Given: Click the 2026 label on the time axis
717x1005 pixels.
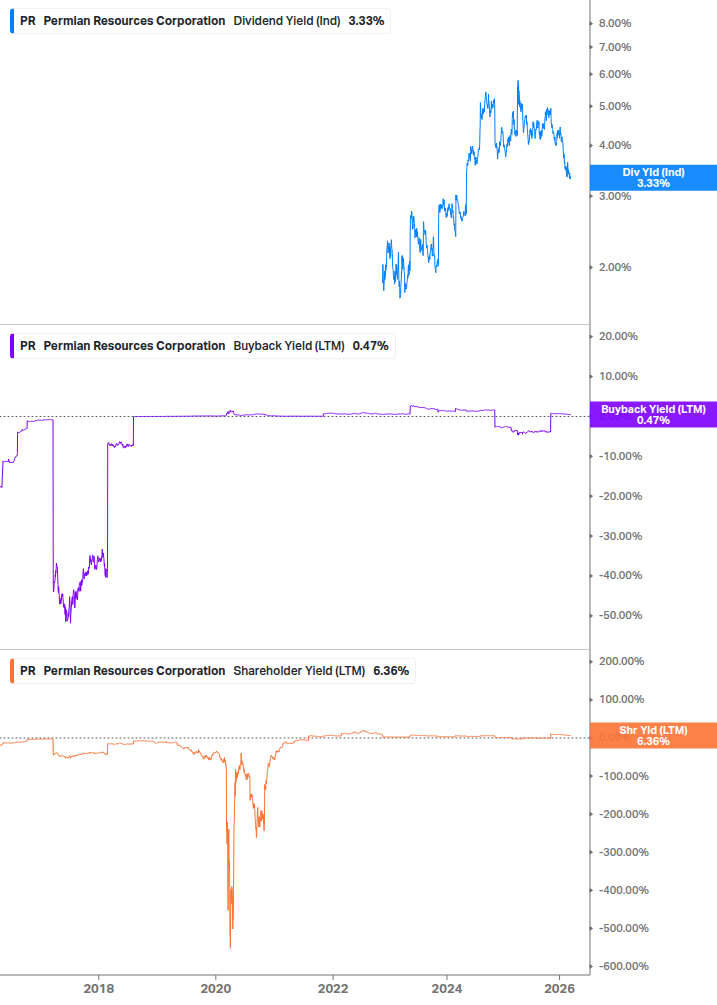Looking at the screenshot, I should (560, 989).
